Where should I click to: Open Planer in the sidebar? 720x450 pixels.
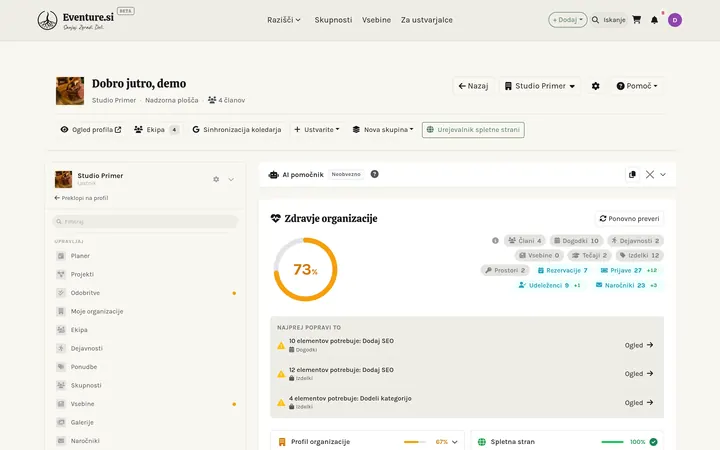(145, 256)
